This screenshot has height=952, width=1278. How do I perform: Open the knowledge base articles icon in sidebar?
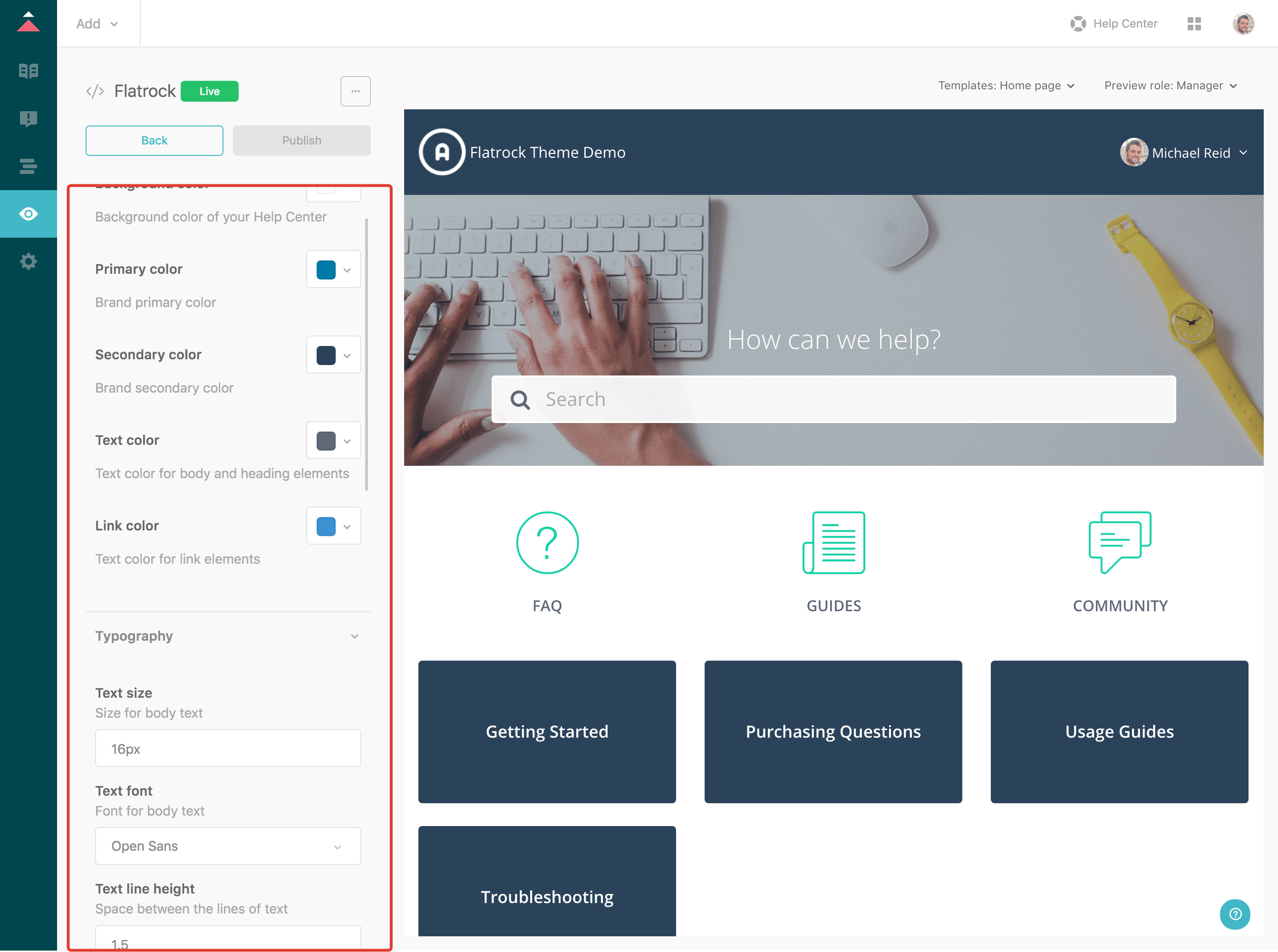[x=28, y=71]
